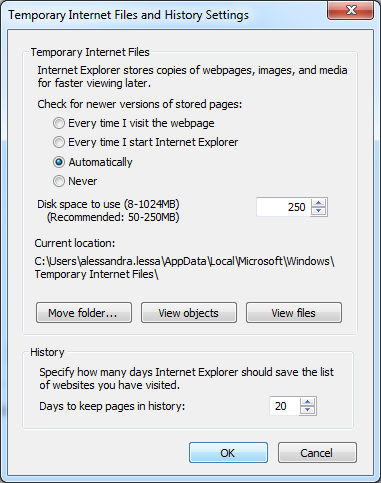The height and width of the screenshot is (483, 381).
Task: Increase history days with up arrow
Action: (x=308, y=402)
